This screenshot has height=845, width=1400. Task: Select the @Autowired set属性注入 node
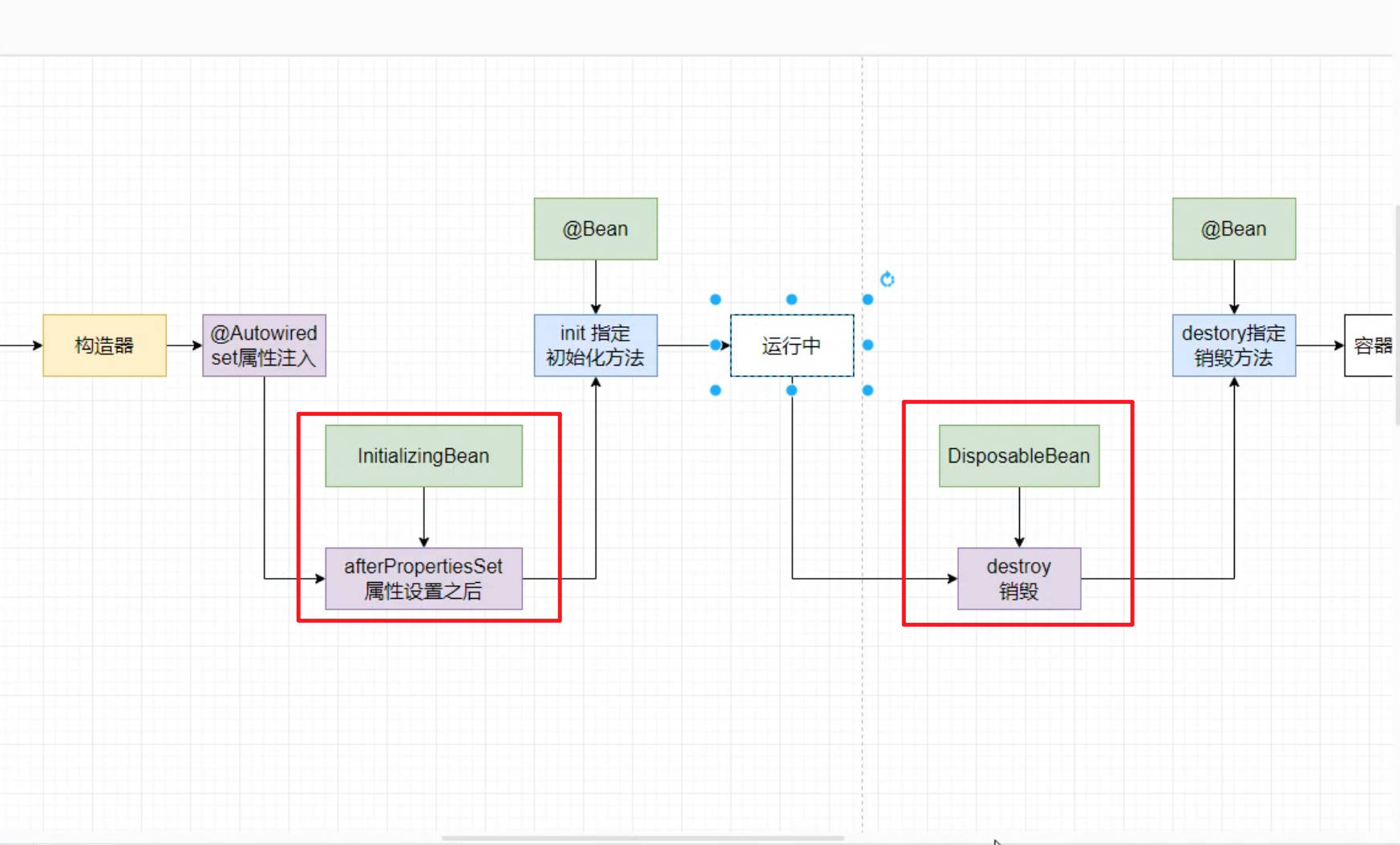pyautogui.click(x=264, y=346)
